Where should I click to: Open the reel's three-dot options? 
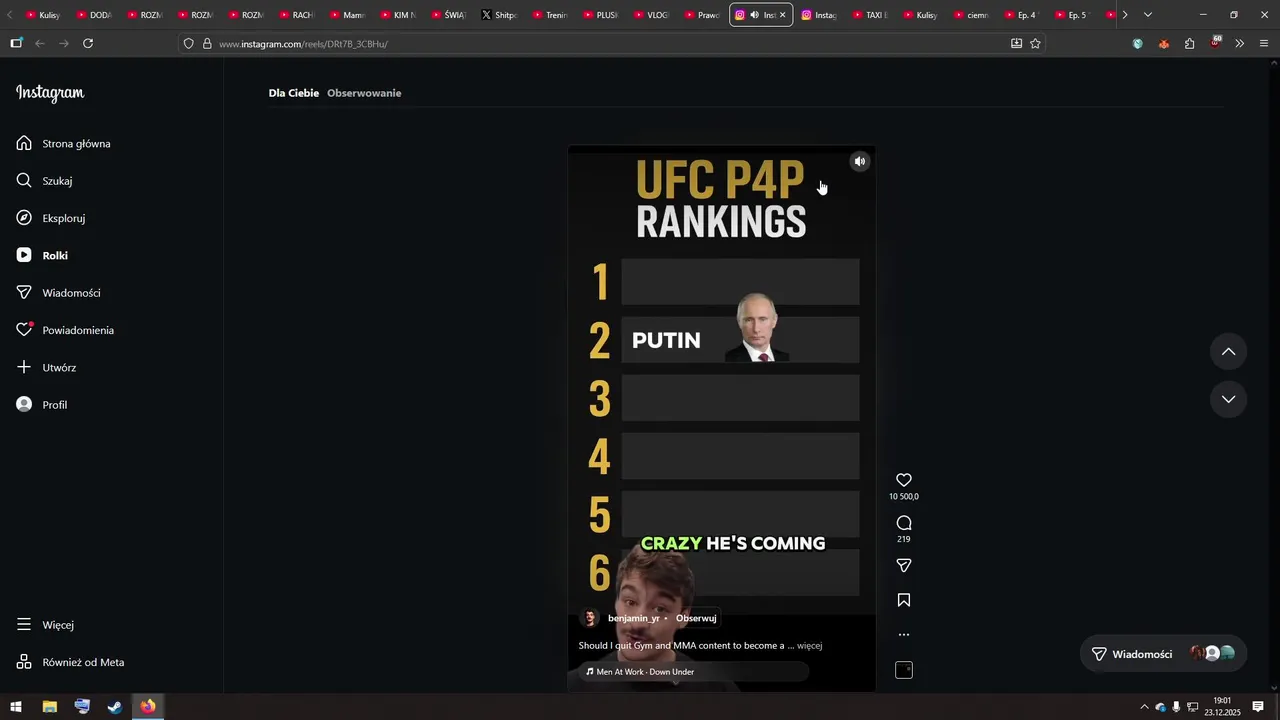click(904, 634)
